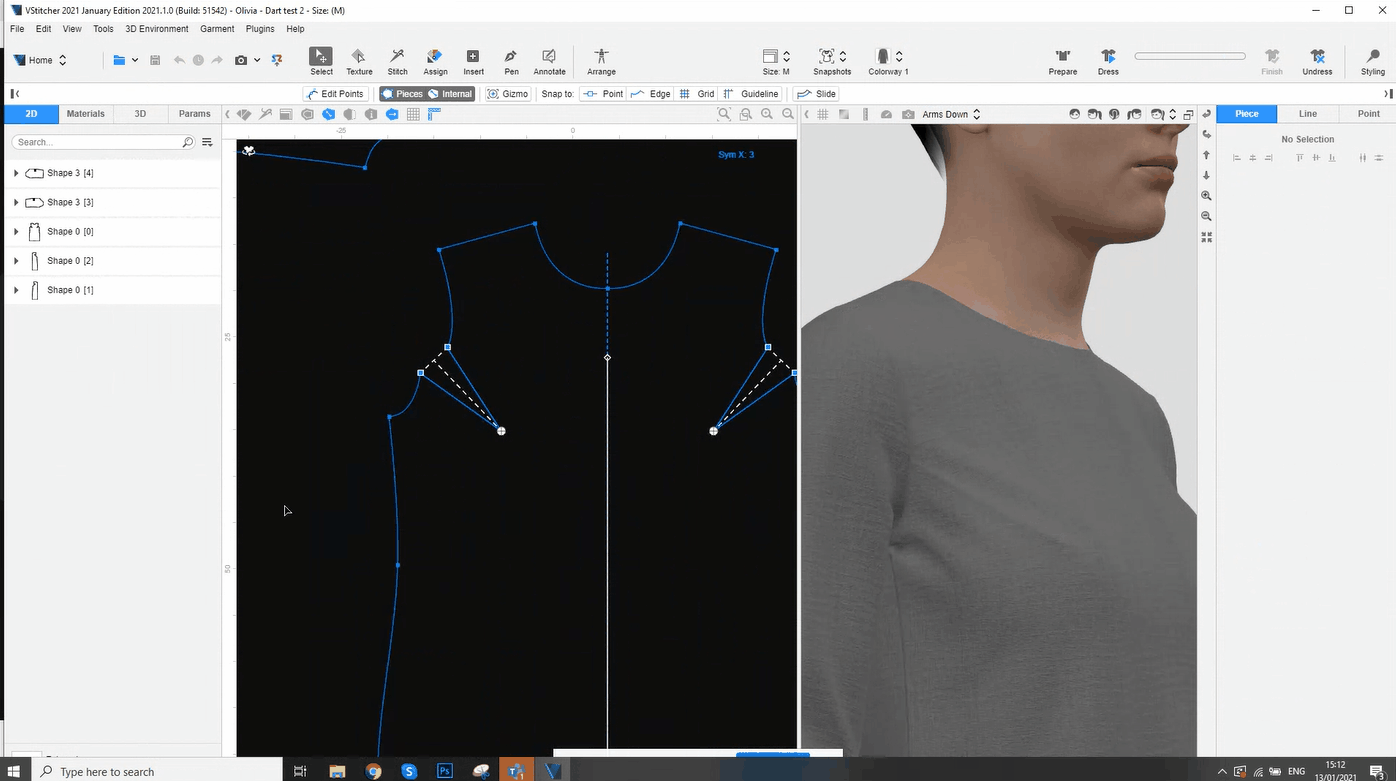Enable snap to Guideline
Screen dimensions: 1396x781
point(751,94)
